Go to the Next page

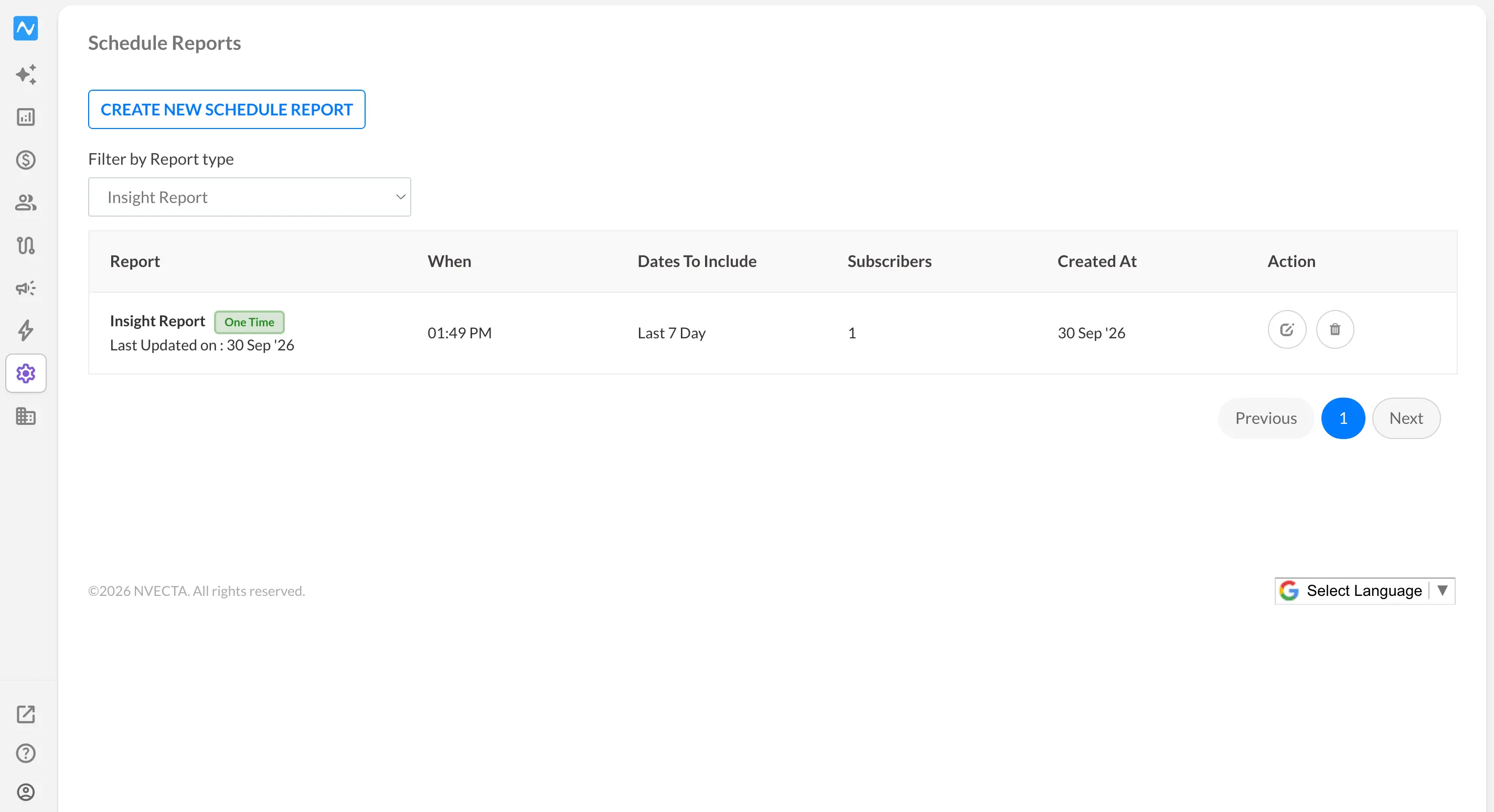point(1406,418)
